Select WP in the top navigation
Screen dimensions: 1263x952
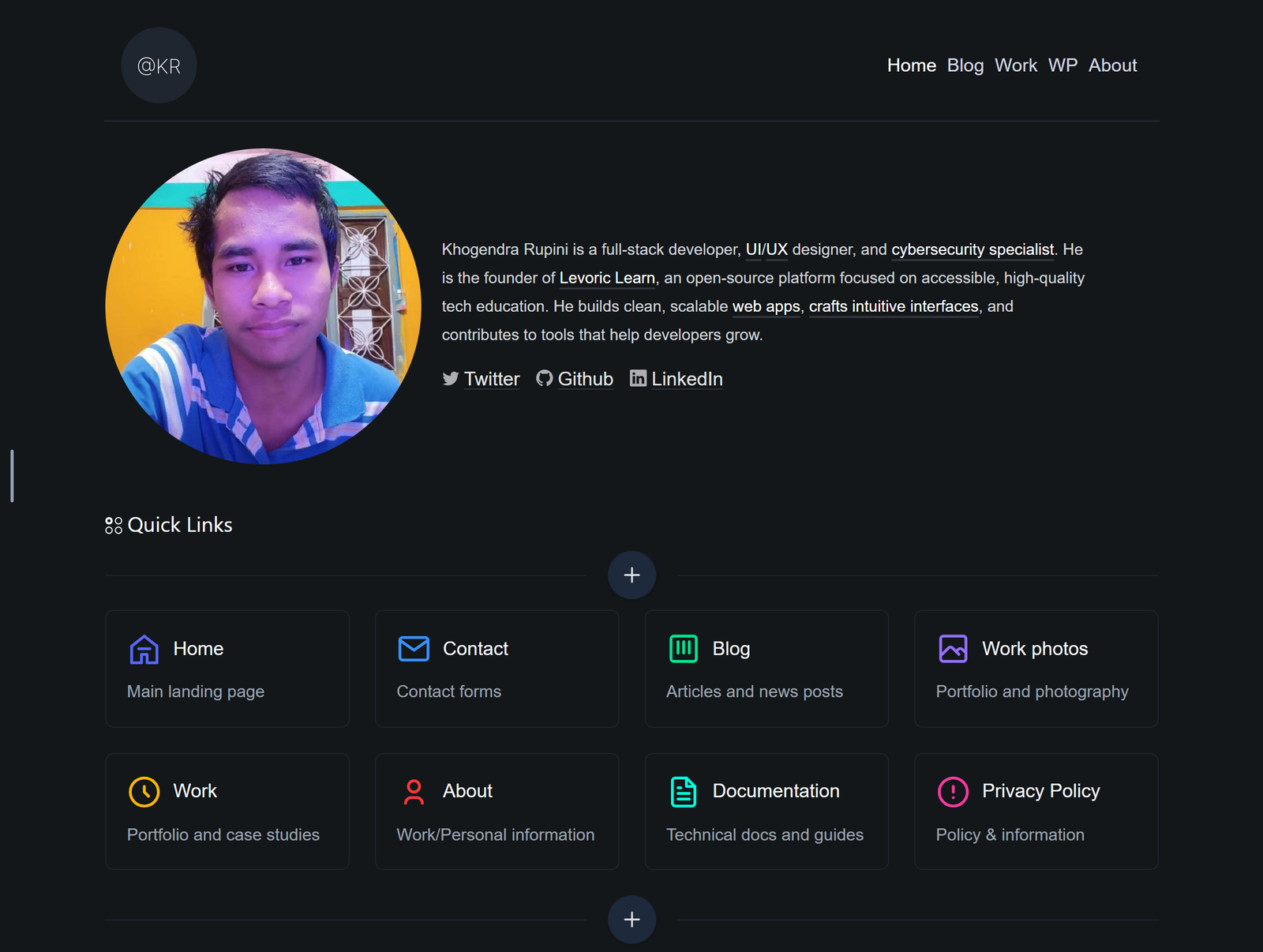pyautogui.click(x=1062, y=66)
